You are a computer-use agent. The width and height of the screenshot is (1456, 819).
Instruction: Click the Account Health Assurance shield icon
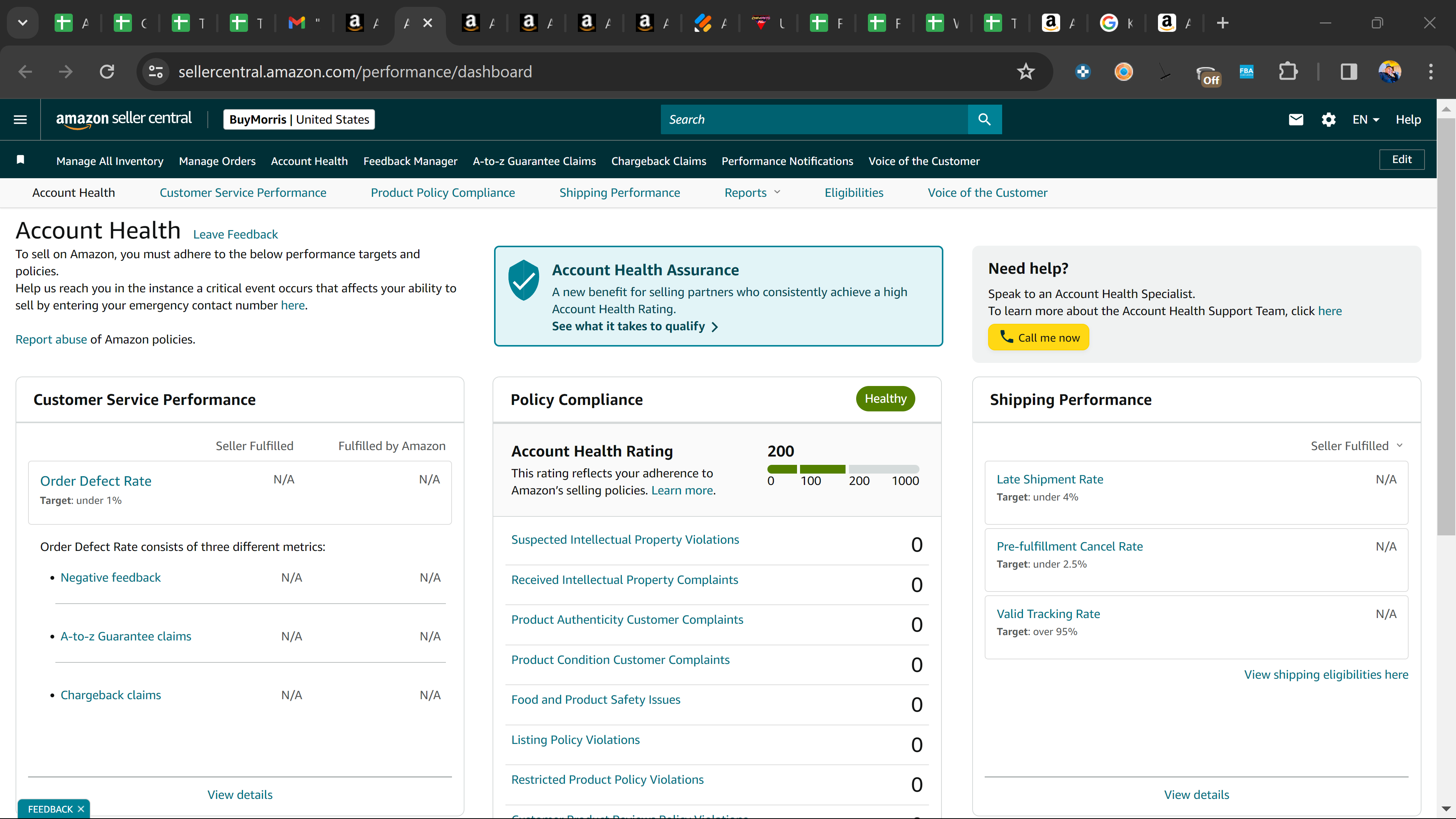[523, 280]
